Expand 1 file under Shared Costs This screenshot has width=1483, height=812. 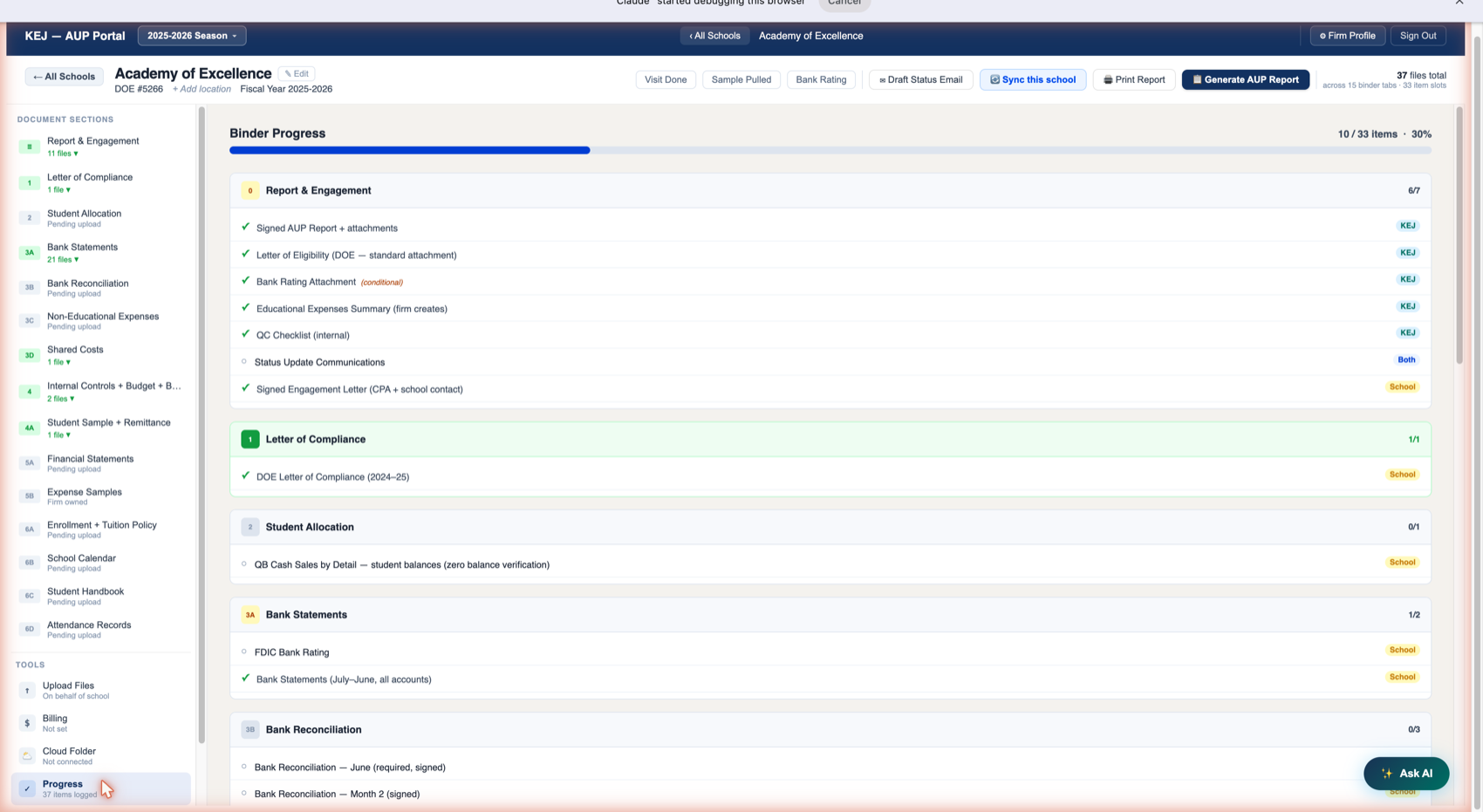[58, 362]
